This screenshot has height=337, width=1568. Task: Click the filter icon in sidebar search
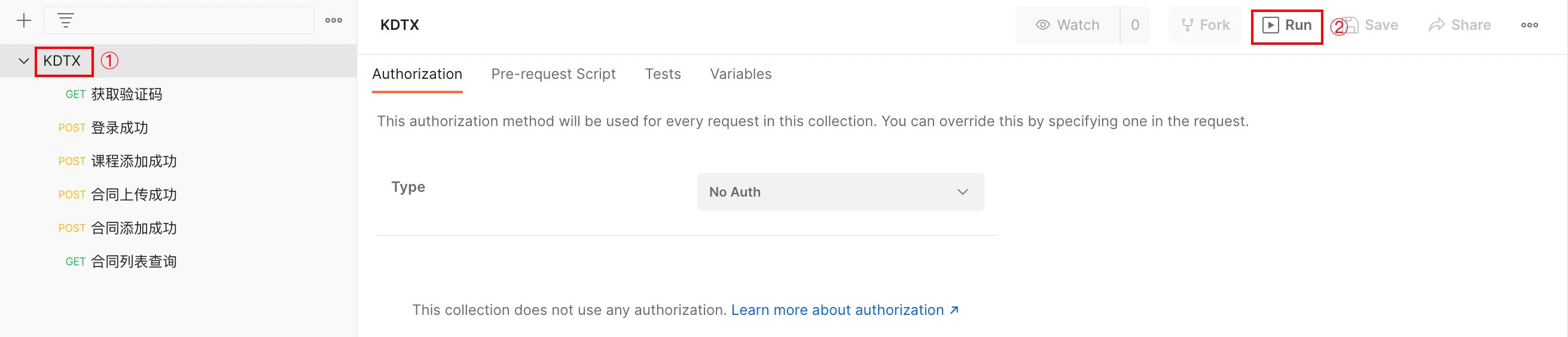[x=65, y=21]
